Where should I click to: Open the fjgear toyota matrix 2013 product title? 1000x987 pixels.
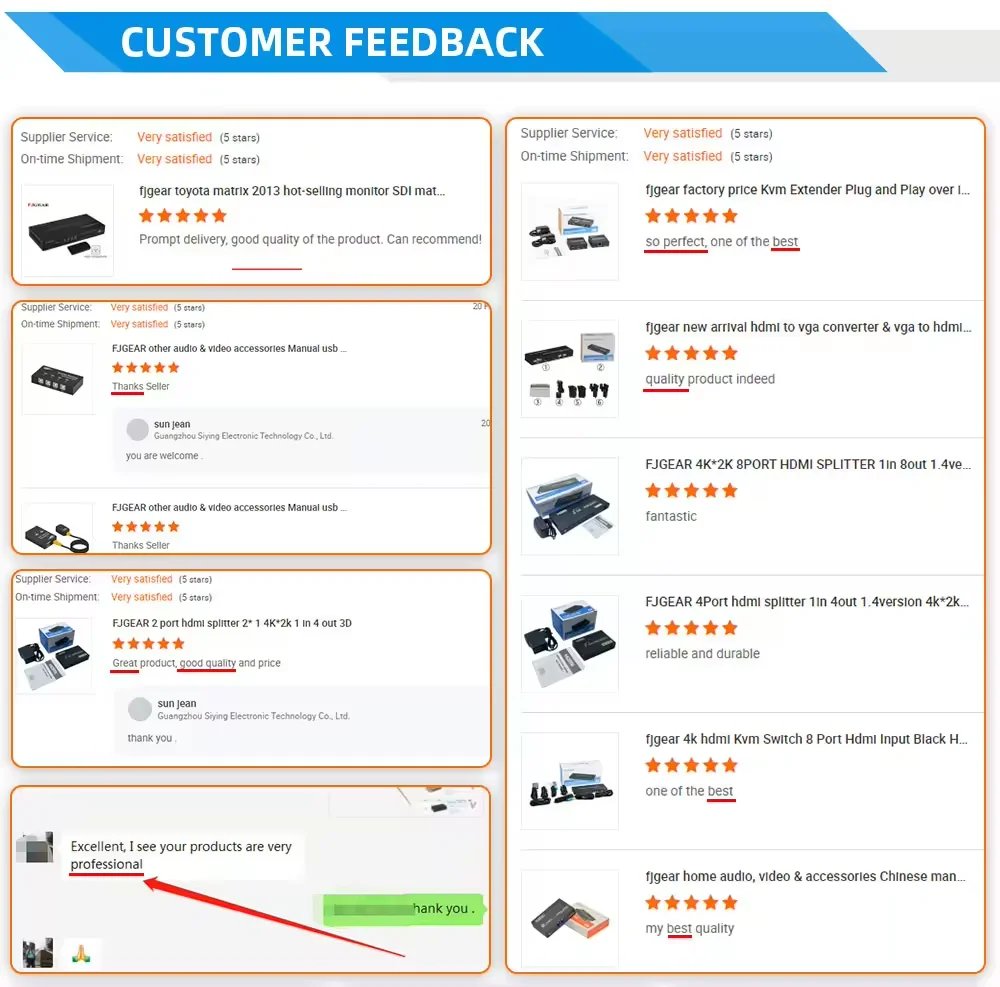[292, 191]
